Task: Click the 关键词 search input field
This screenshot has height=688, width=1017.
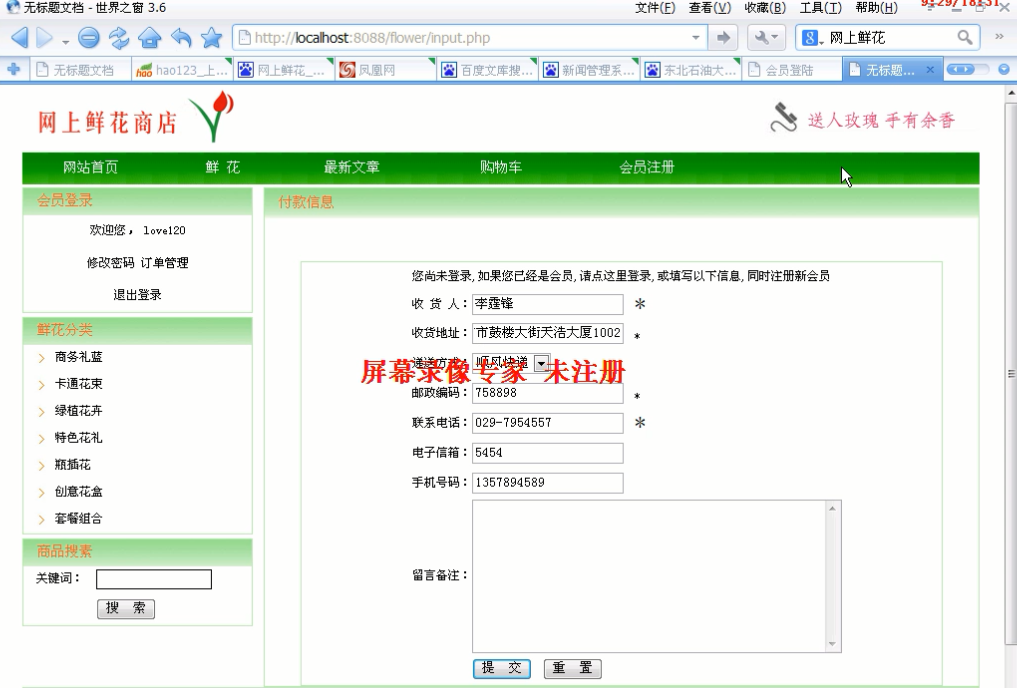Action: (154, 579)
